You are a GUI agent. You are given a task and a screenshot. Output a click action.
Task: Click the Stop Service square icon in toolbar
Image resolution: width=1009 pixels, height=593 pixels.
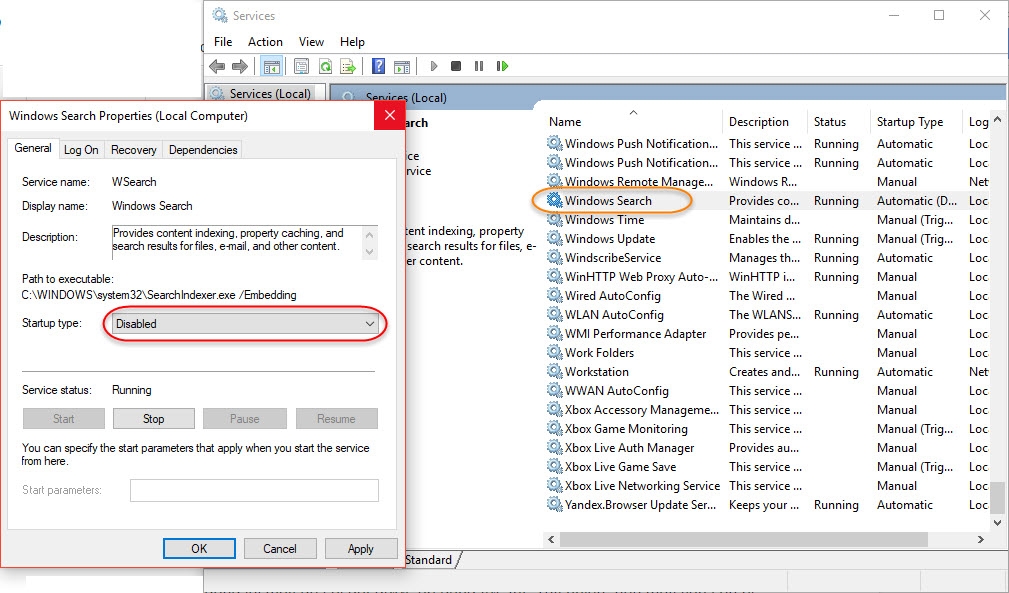(456, 66)
